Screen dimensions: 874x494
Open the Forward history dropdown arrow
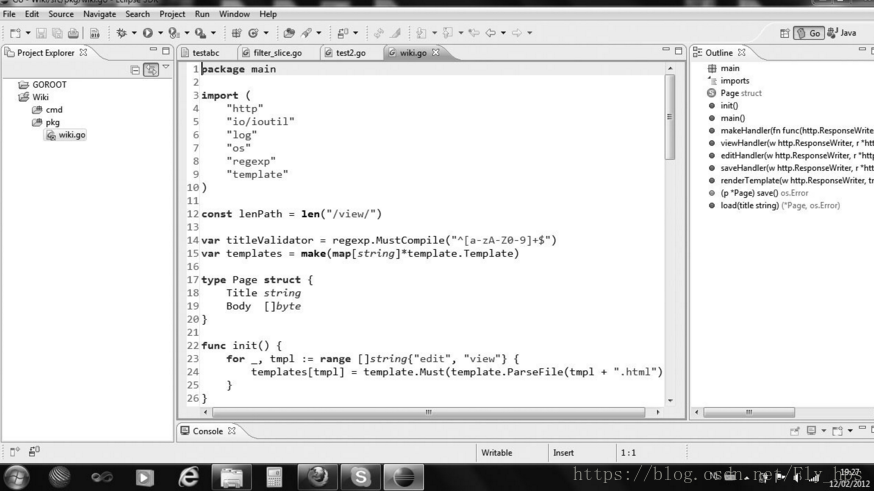530,33
